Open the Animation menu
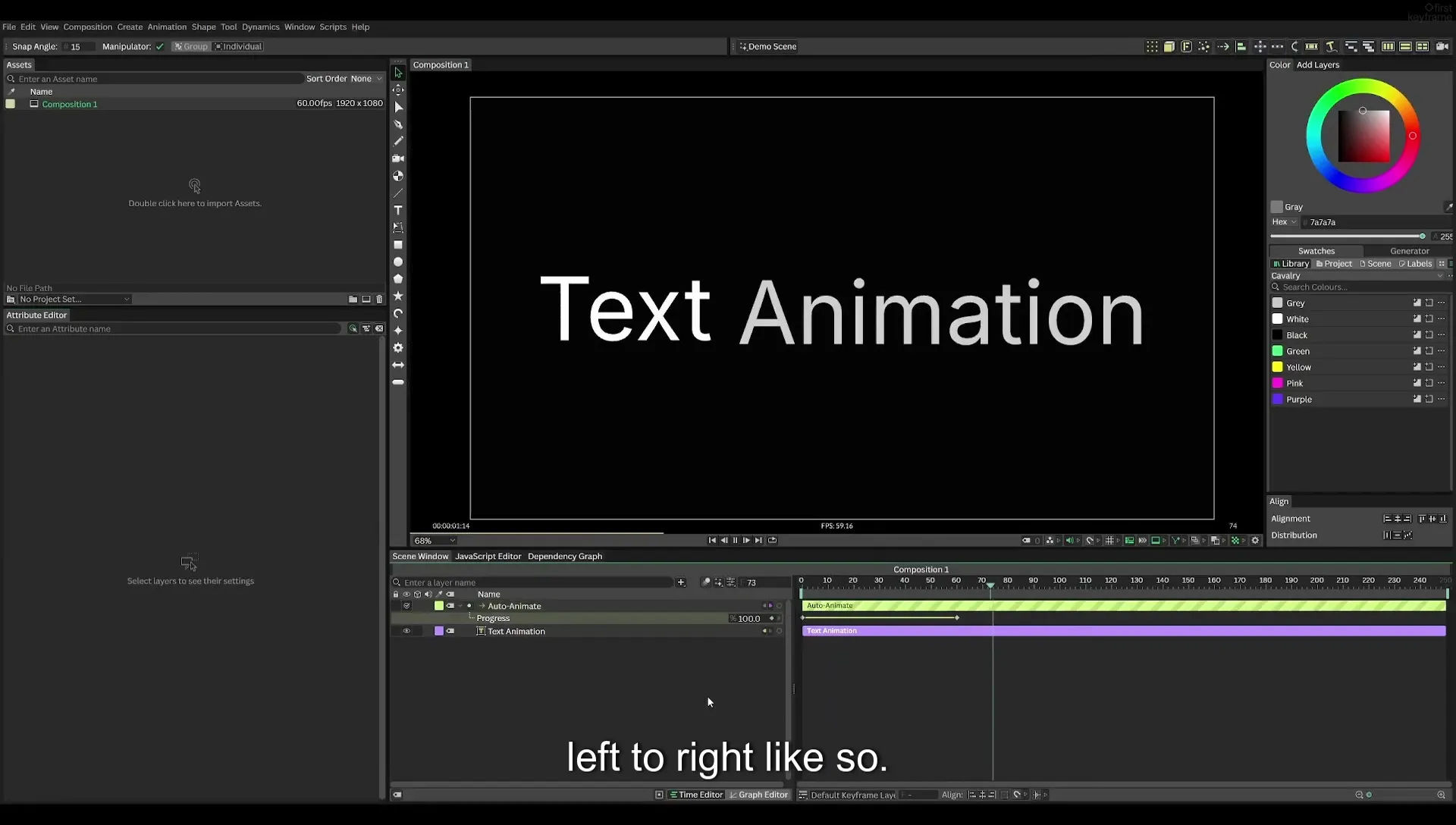This screenshot has width=1456, height=825. point(167,27)
